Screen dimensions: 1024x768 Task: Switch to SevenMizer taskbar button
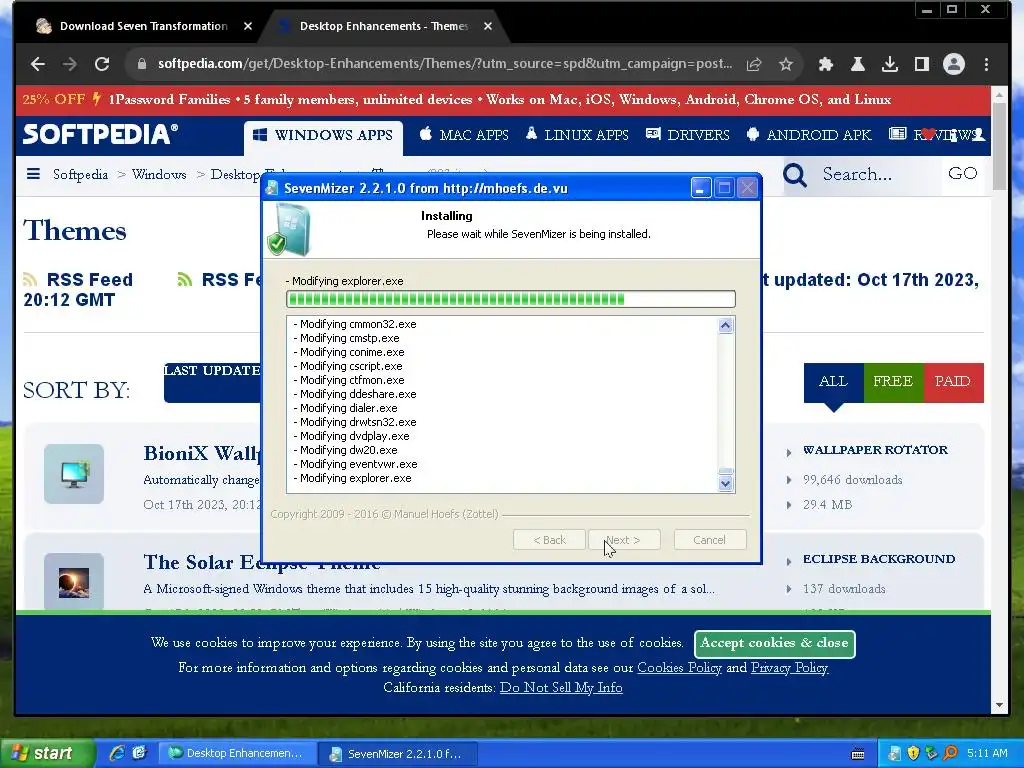click(x=398, y=754)
